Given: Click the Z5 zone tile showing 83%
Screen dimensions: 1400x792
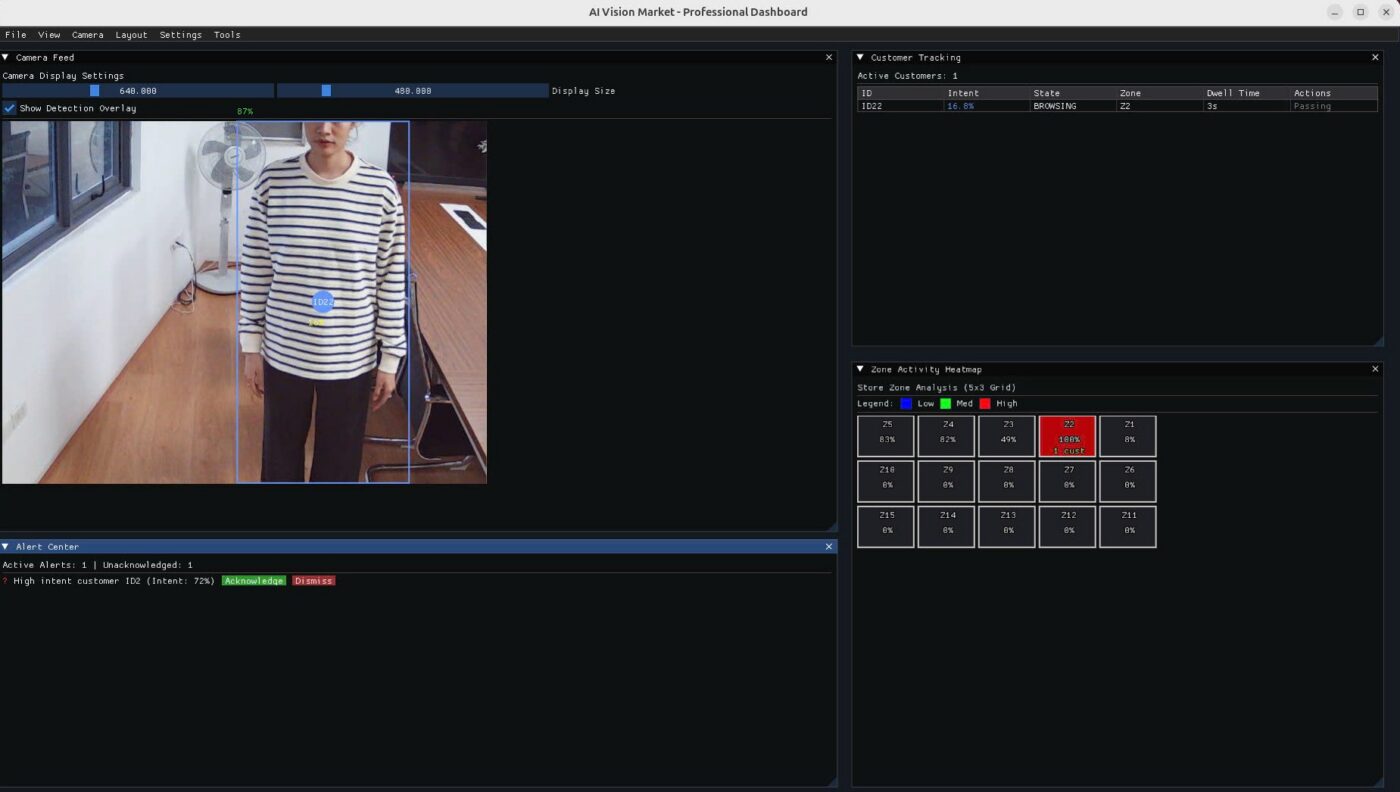Looking at the screenshot, I should 886,436.
